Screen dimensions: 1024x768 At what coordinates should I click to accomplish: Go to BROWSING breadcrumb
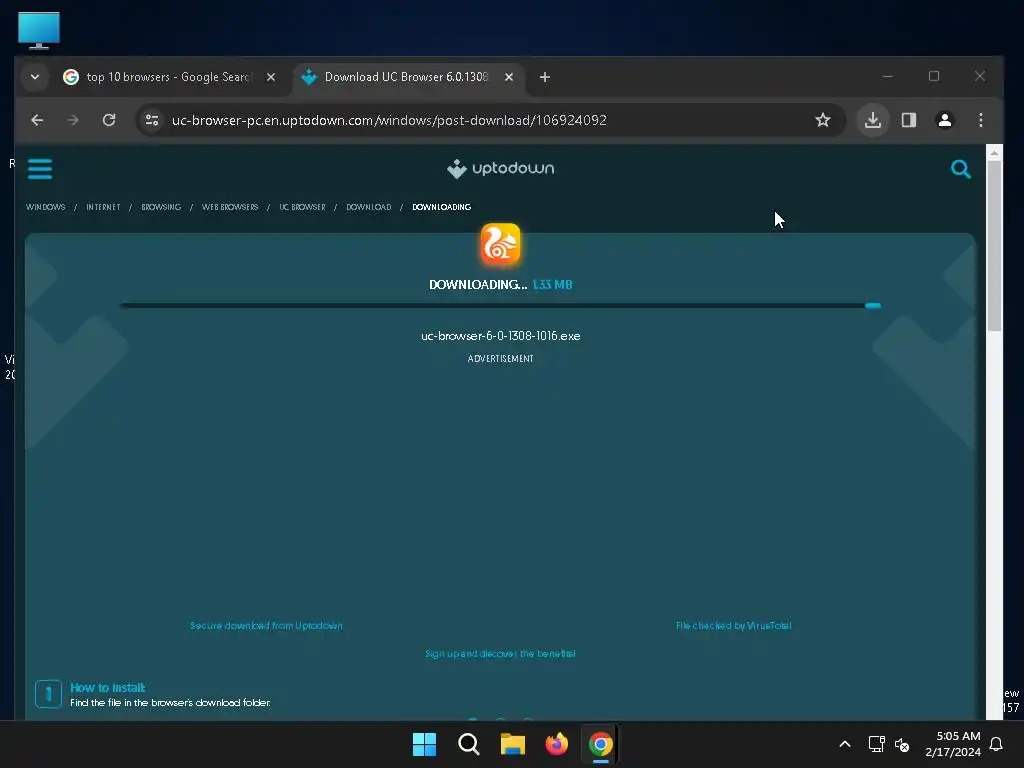tap(161, 207)
